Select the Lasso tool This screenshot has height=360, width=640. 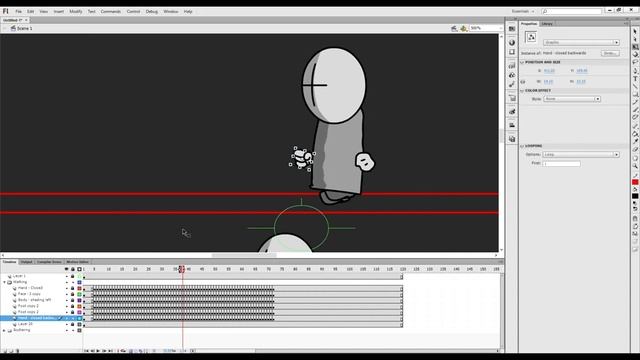click(635, 62)
